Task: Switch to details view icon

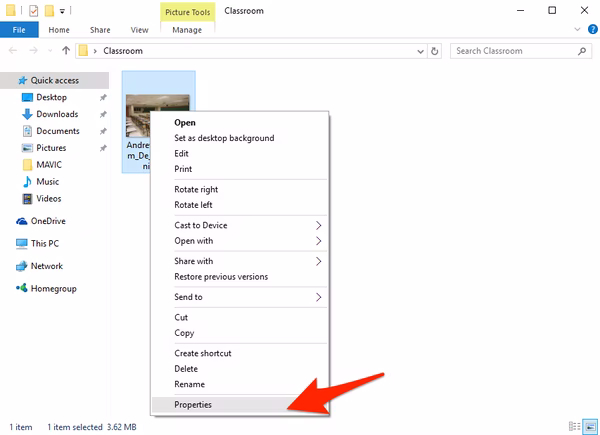Action: click(574, 427)
